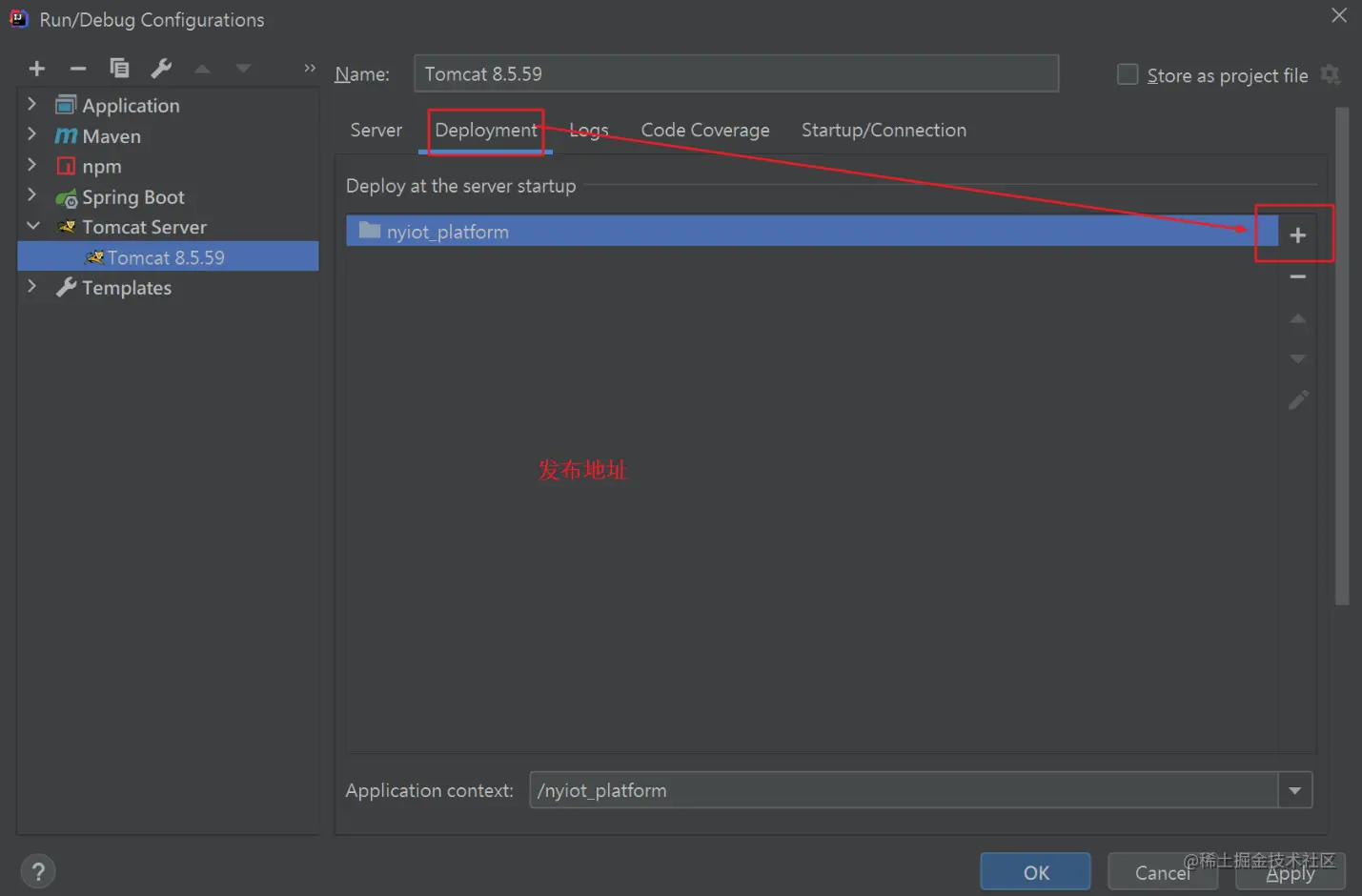Viewport: 1362px width, 896px height.
Task: Select the Tomcat 8.5.59 configuration
Action: (x=168, y=256)
